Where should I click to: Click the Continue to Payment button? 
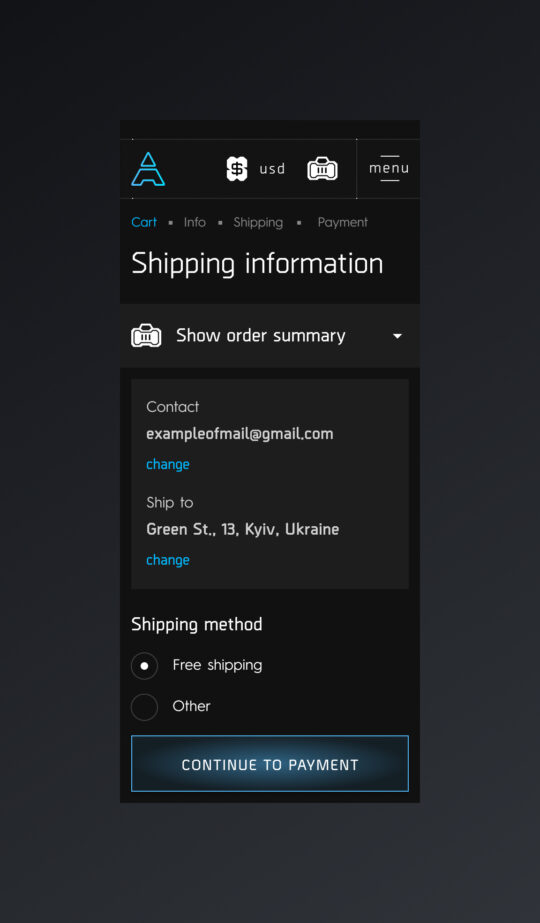[270, 763]
